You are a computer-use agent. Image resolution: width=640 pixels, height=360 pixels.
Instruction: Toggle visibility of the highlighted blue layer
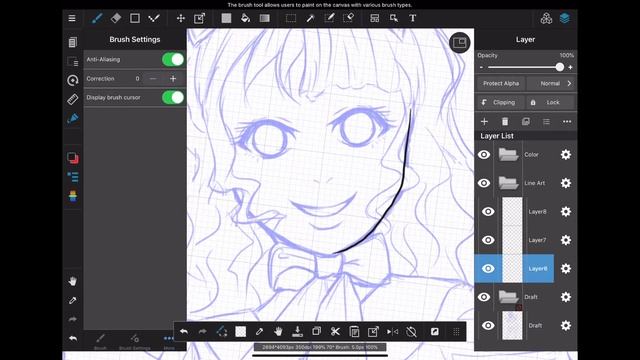(x=488, y=269)
